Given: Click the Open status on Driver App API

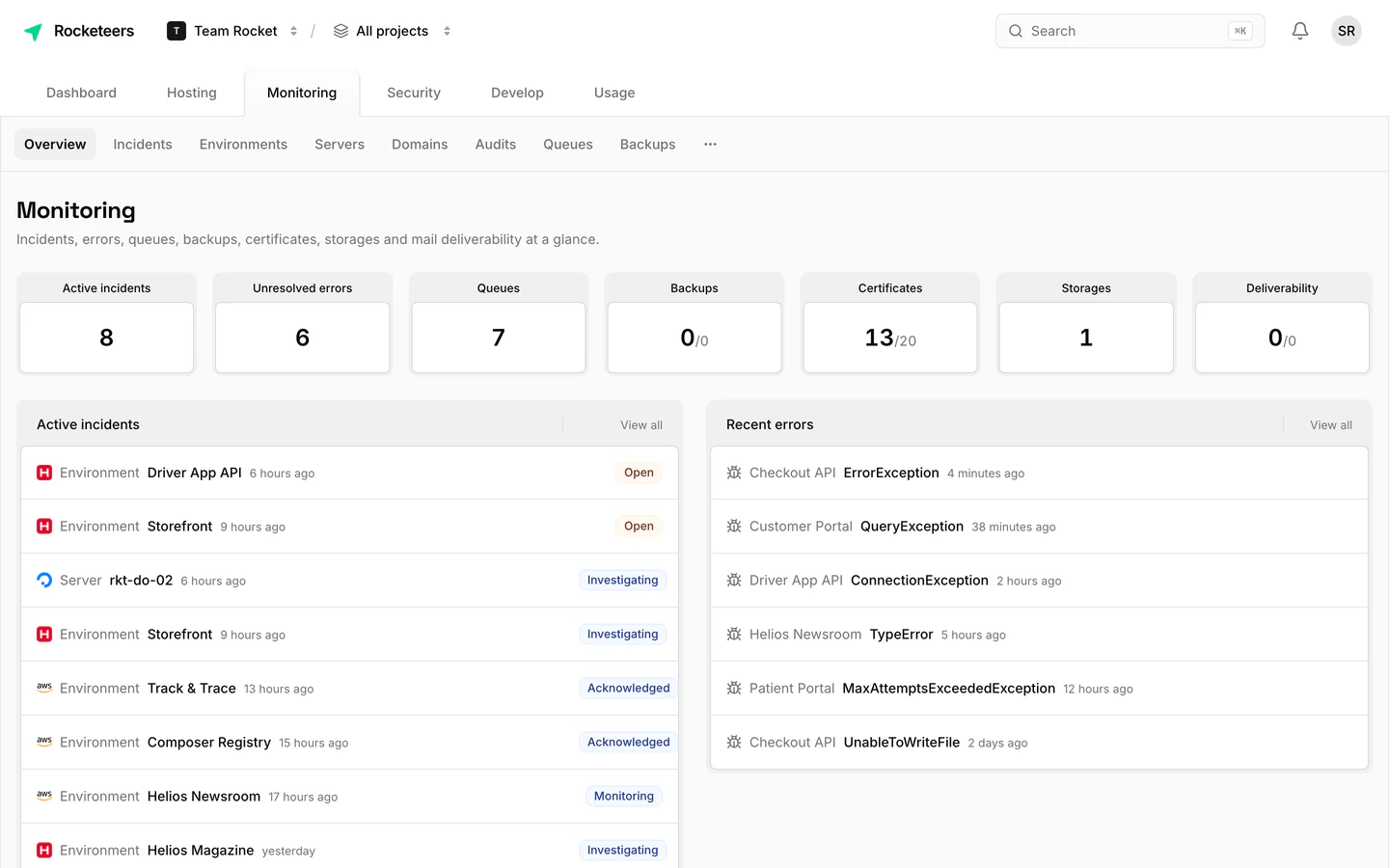Looking at the screenshot, I should point(639,473).
